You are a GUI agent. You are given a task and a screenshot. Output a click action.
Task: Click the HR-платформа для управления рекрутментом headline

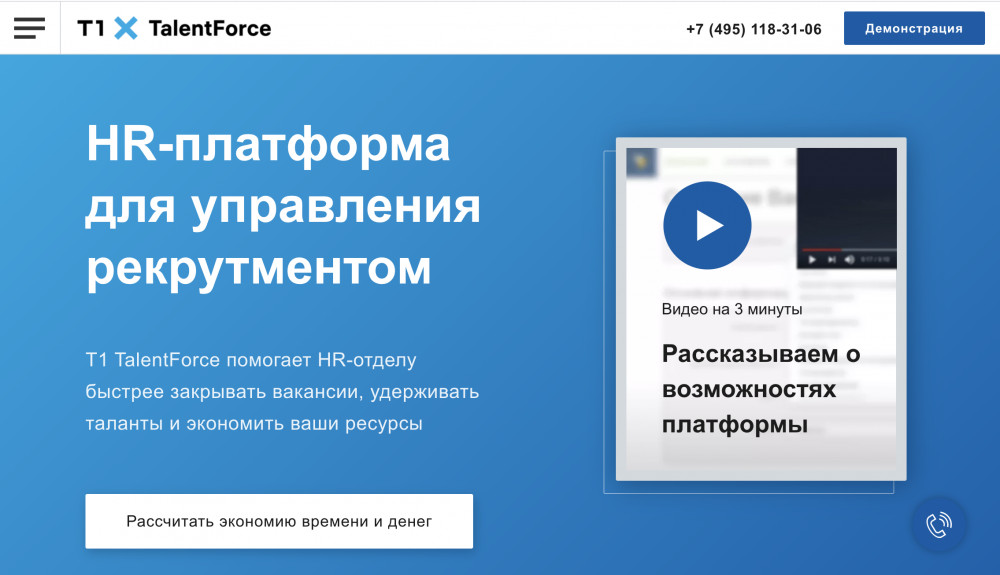[x=283, y=206]
